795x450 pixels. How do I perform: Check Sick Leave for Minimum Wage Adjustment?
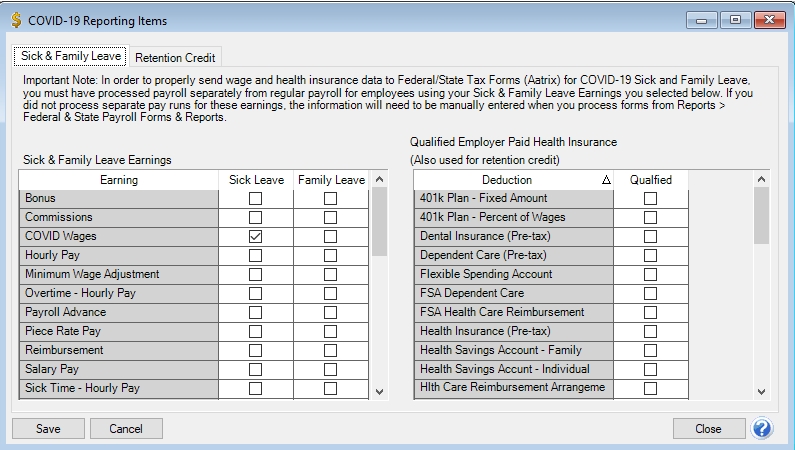tap(256, 275)
